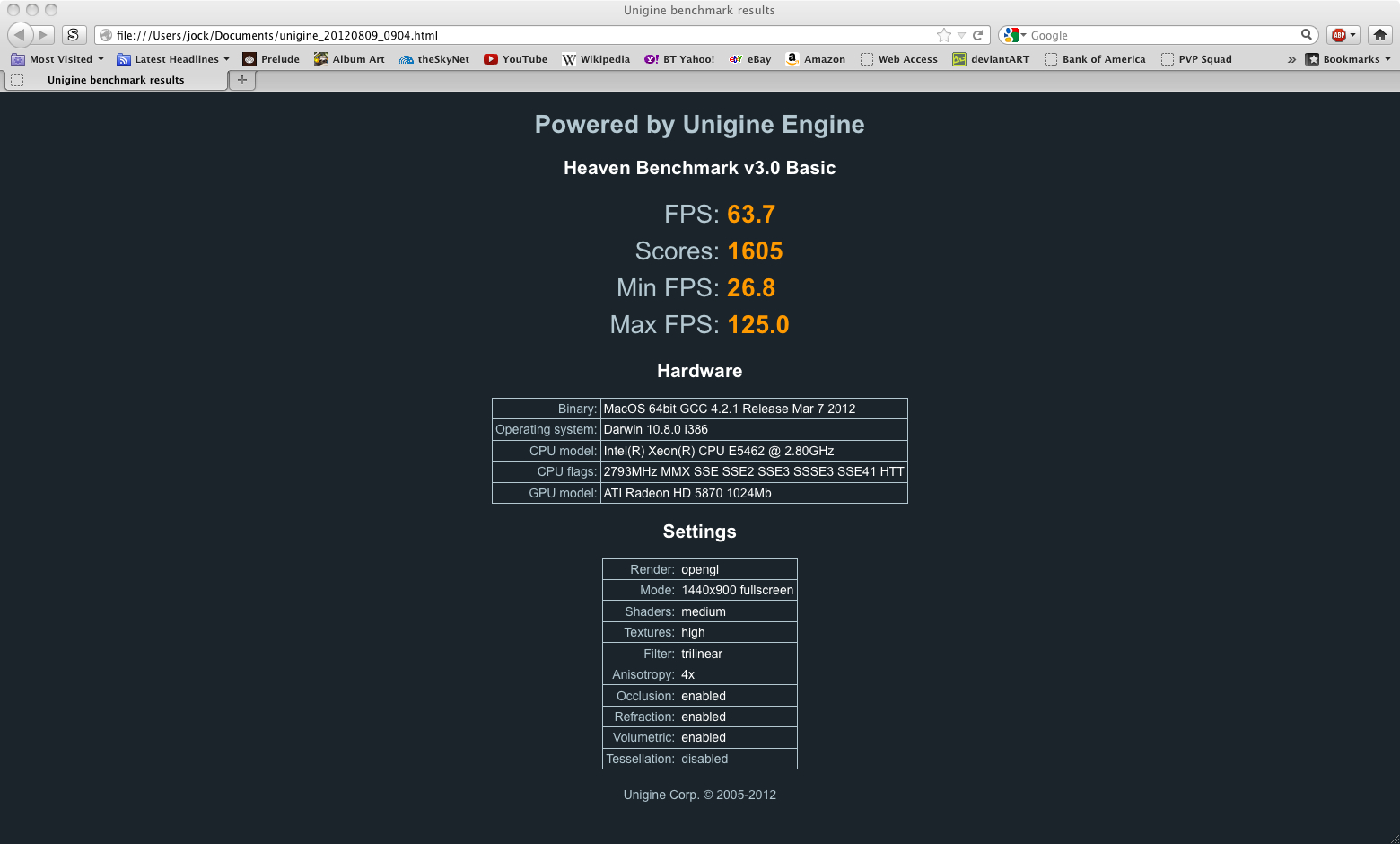Go to the Home page icon
This screenshot has width=1400, height=844.
click(1380, 35)
